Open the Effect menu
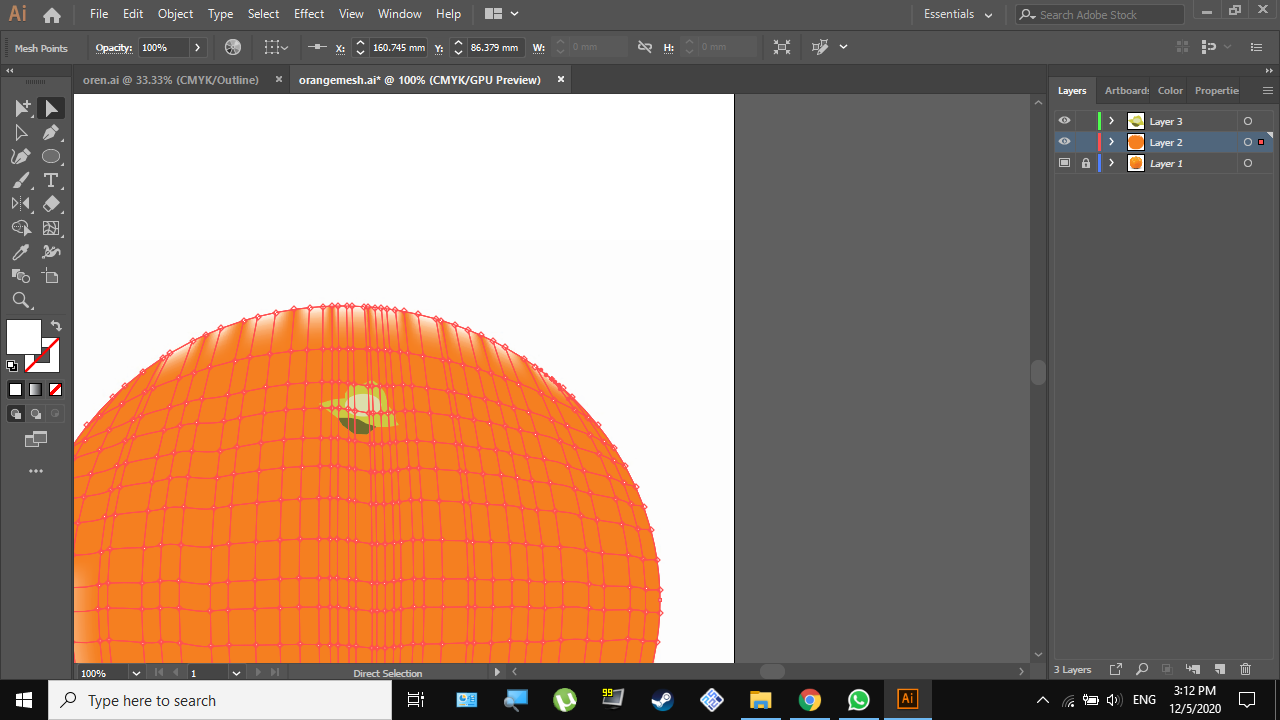Viewport: 1280px width, 720px height. 309,14
